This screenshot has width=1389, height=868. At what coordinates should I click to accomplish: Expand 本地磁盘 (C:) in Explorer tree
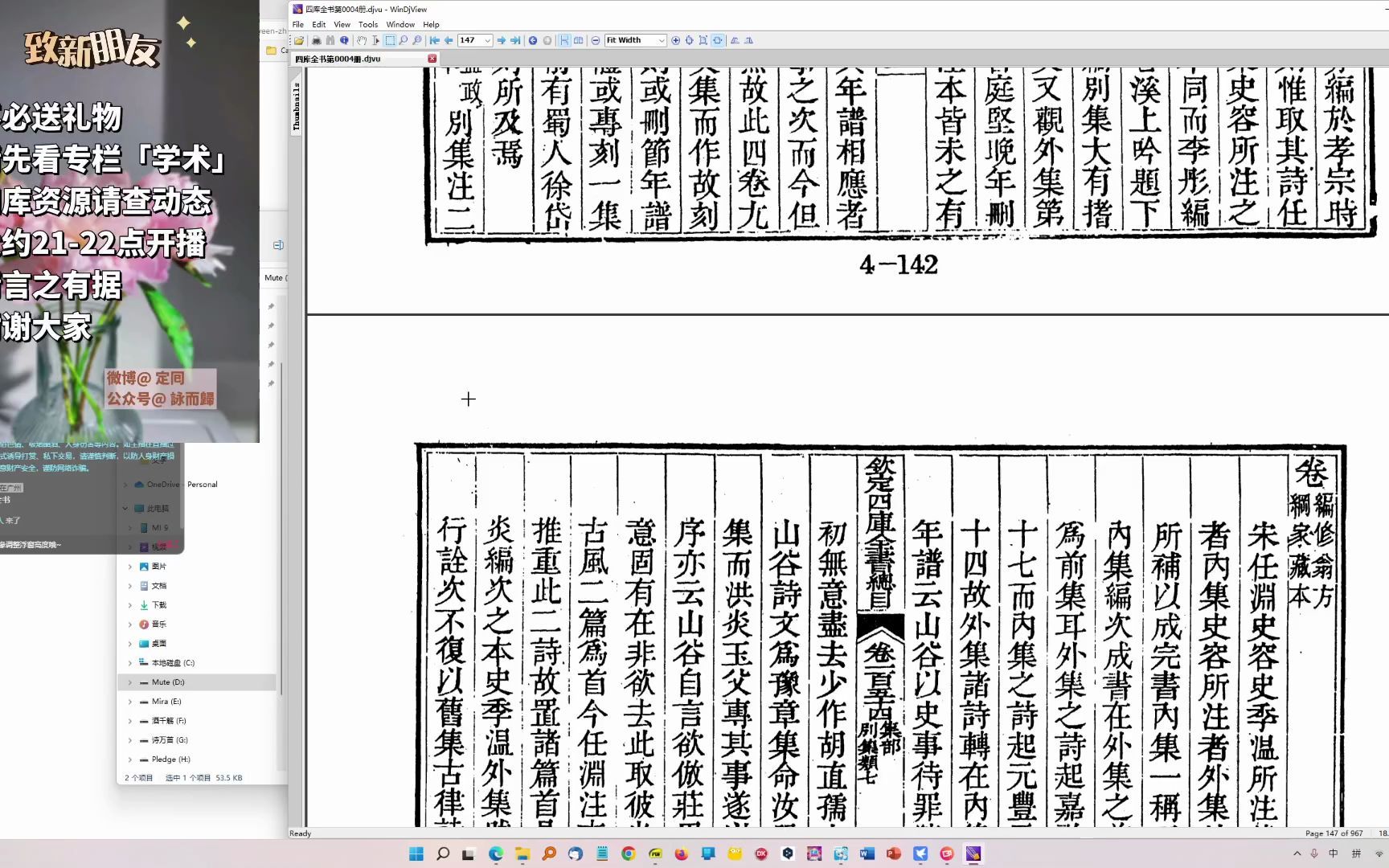click(130, 663)
